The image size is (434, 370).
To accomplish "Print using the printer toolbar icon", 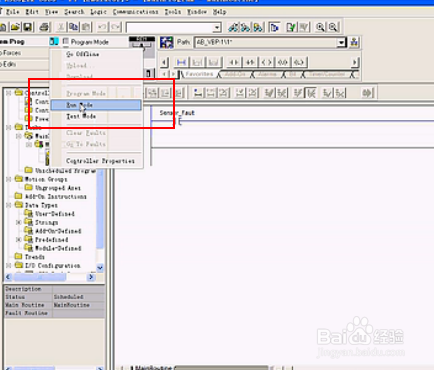I will (44, 27).
